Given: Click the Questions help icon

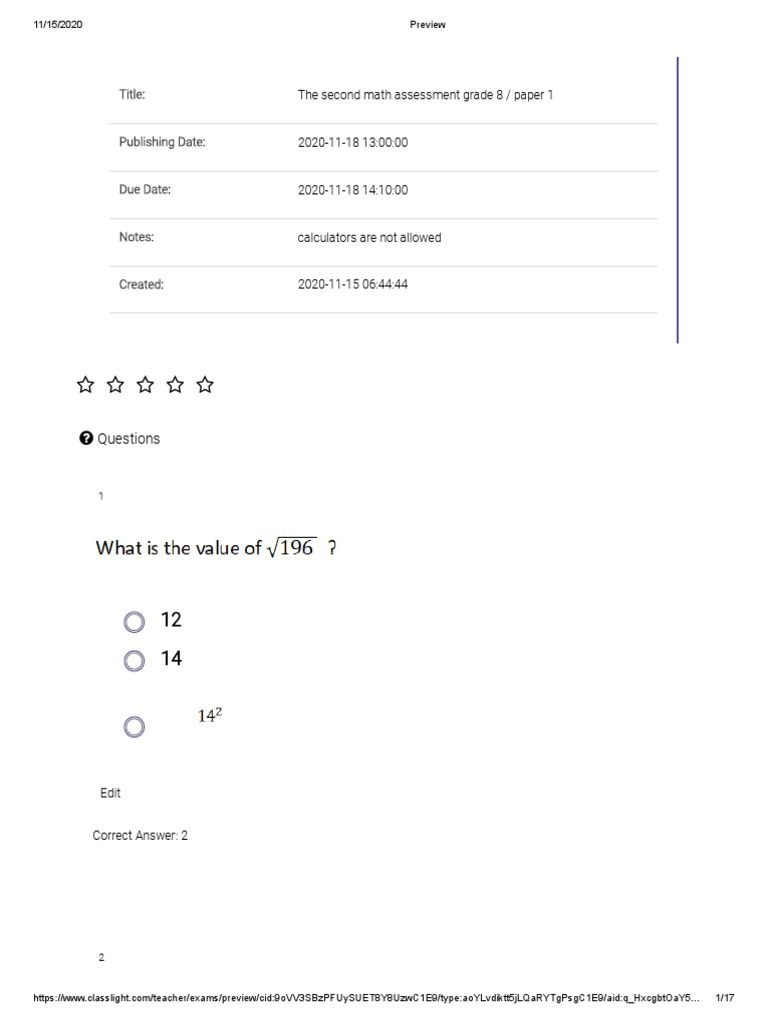Looking at the screenshot, I should [x=86, y=438].
